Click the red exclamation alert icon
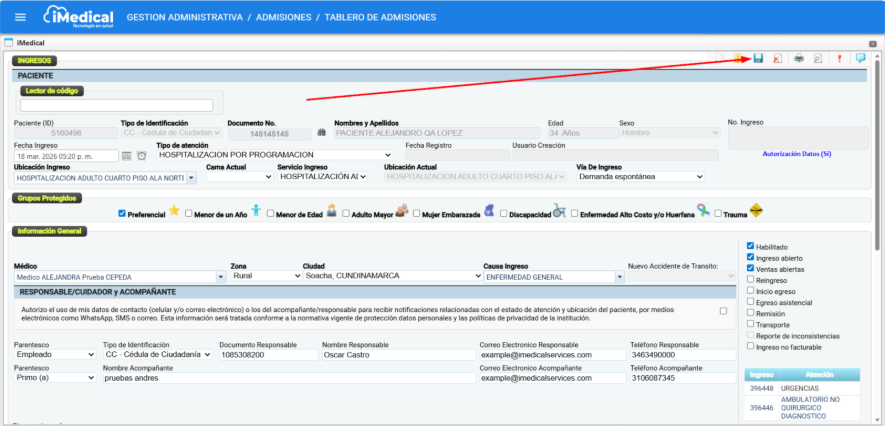885x426 pixels. coord(839,59)
